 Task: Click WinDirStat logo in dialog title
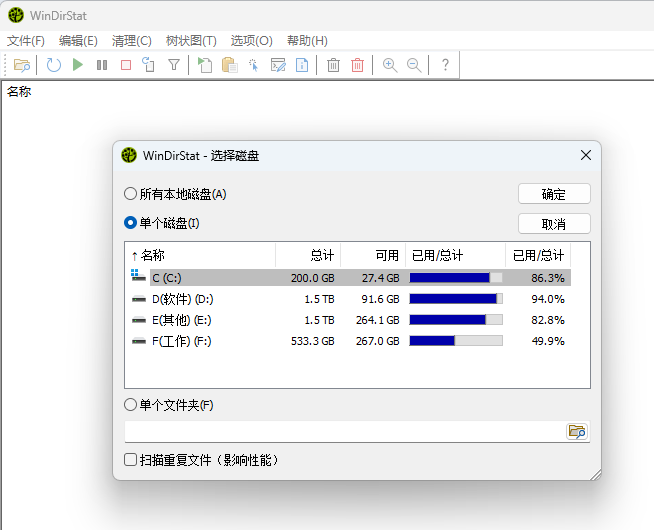(x=129, y=155)
